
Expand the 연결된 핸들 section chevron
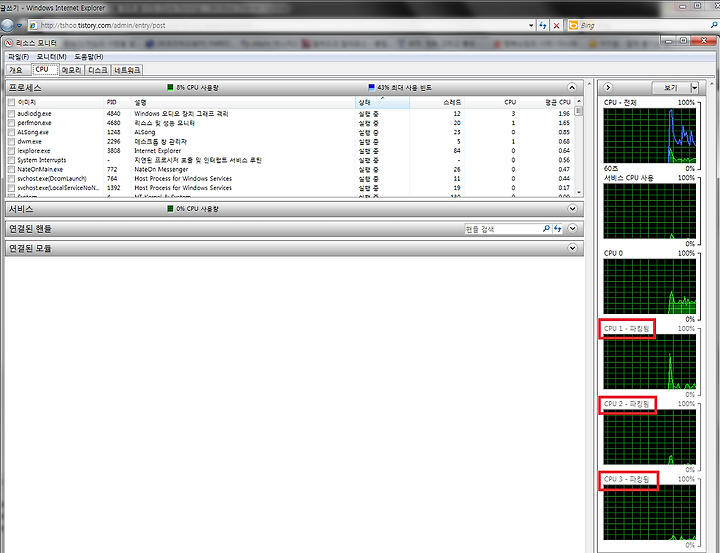572,228
